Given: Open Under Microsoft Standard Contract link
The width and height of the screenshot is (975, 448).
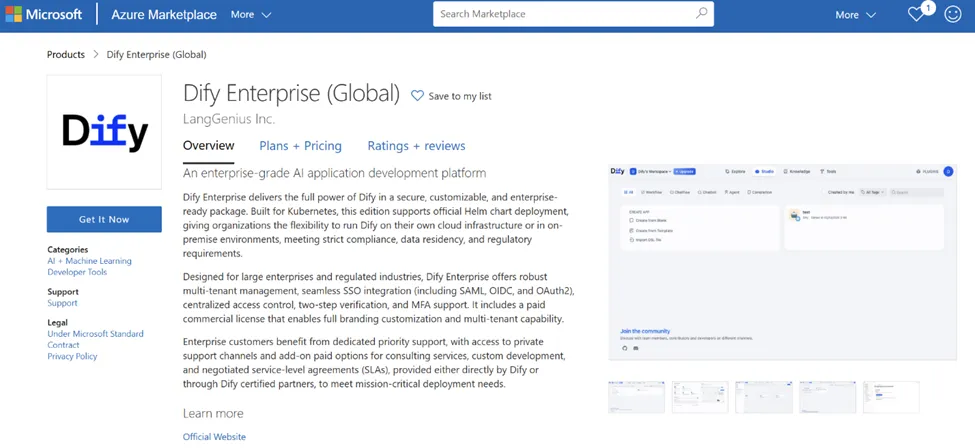Looking at the screenshot, I should click(95, 339).
